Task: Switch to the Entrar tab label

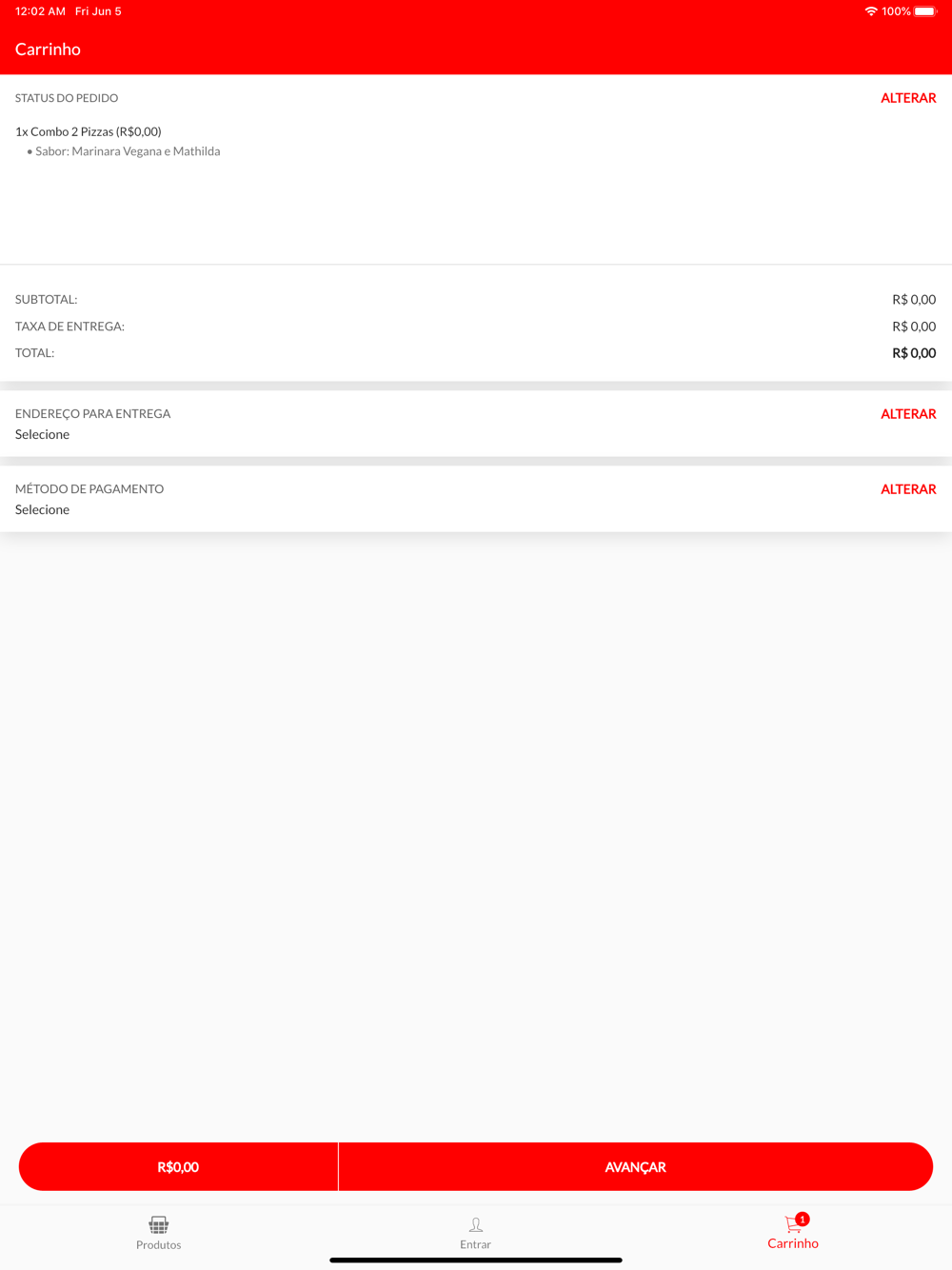Action: (x=475, y=1244)
